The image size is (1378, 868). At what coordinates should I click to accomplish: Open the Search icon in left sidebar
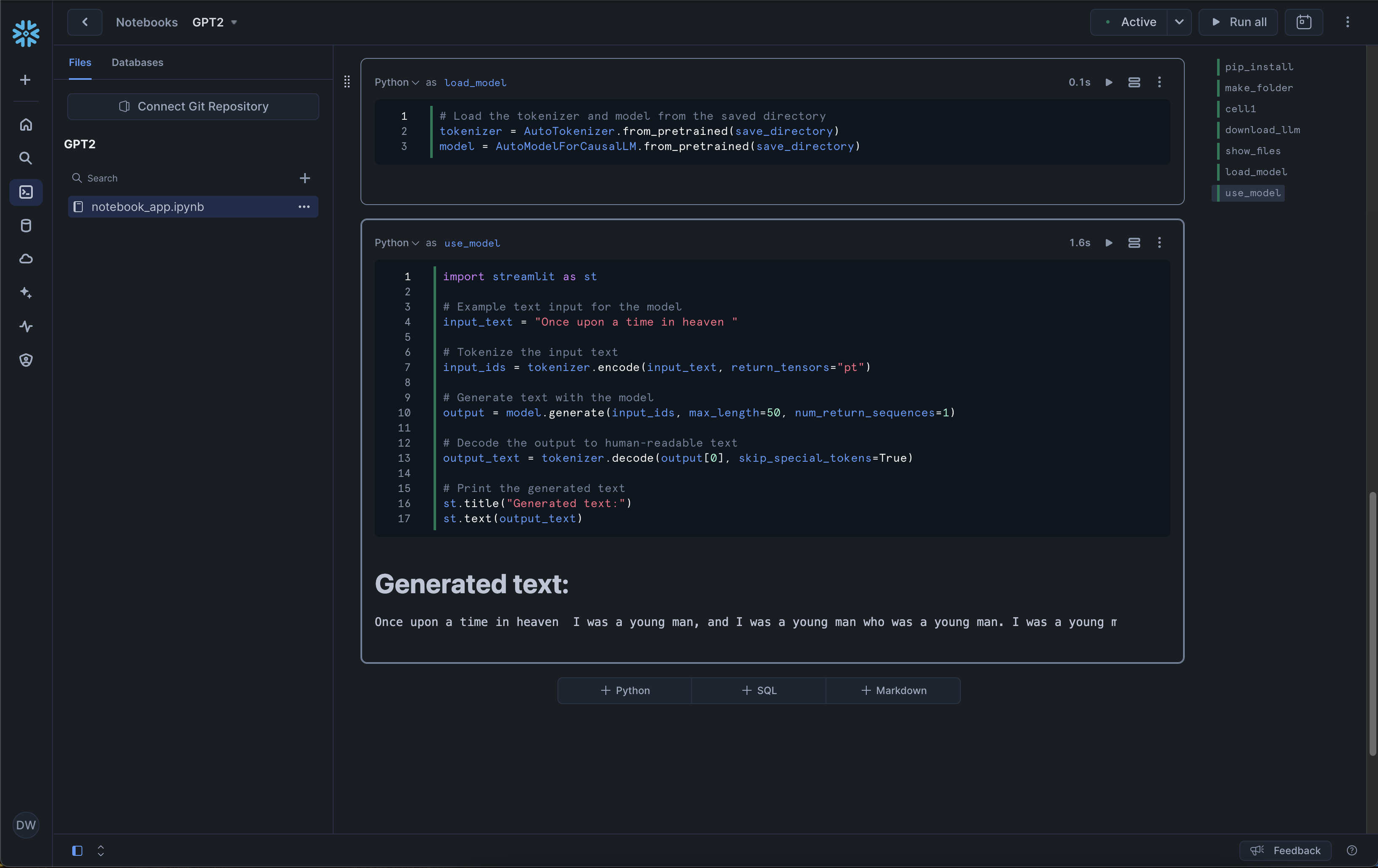tap(26, 158)
